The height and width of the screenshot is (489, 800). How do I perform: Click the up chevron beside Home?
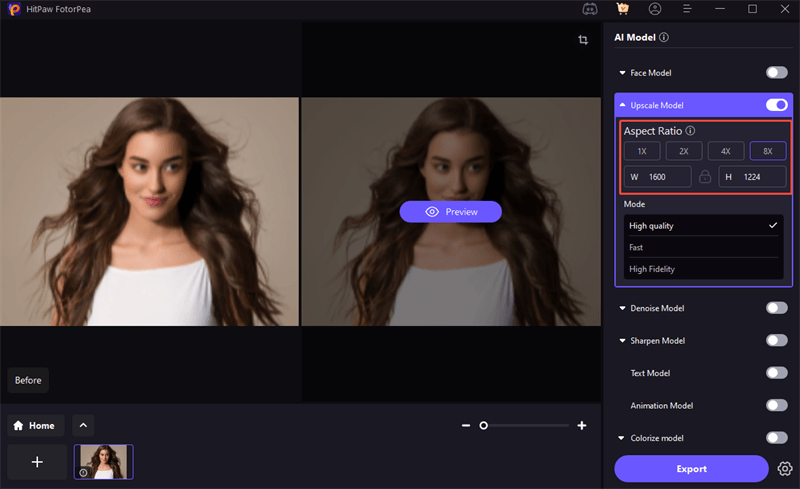(x=83, y=425)
